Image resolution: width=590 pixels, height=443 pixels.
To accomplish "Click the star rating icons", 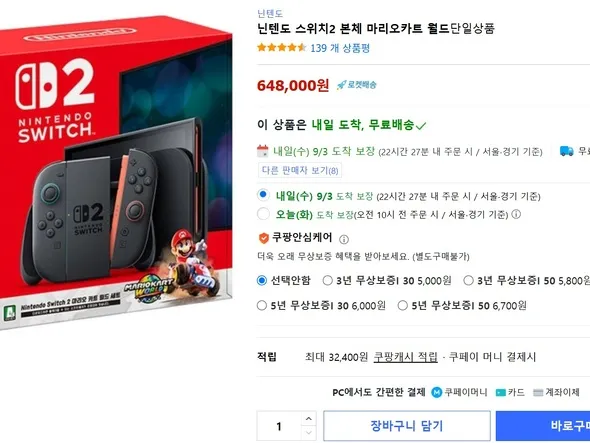I will pos(281,48).
